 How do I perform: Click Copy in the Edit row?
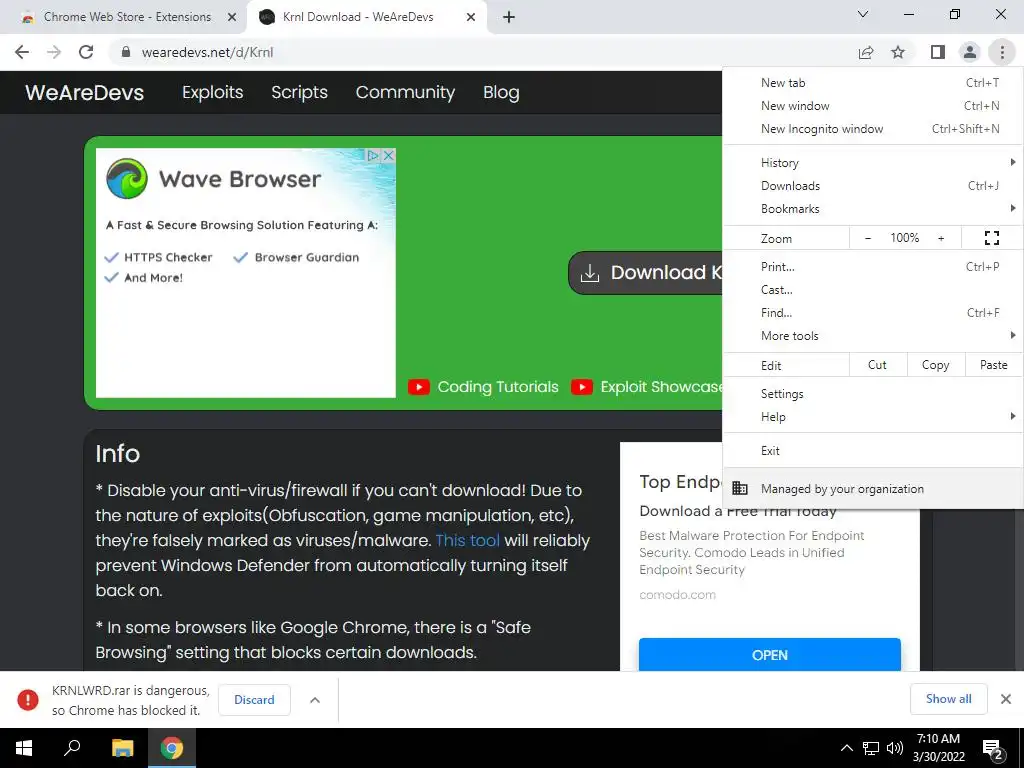(936, 365)
